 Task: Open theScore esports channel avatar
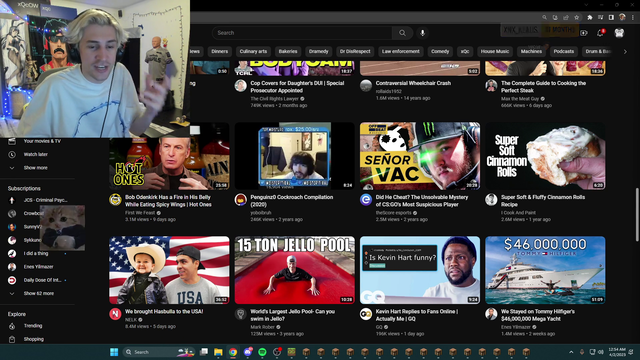[x=366, y=200]
